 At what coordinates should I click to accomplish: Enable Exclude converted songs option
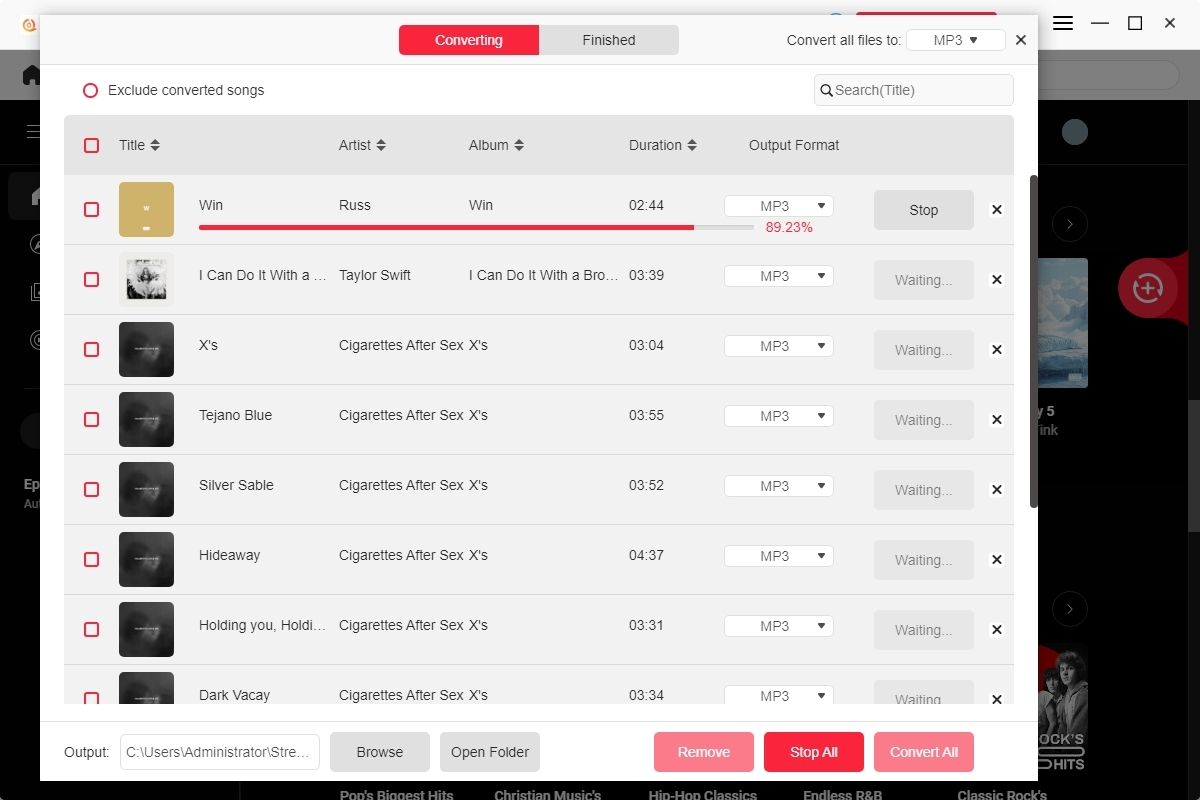coord(90,90)
